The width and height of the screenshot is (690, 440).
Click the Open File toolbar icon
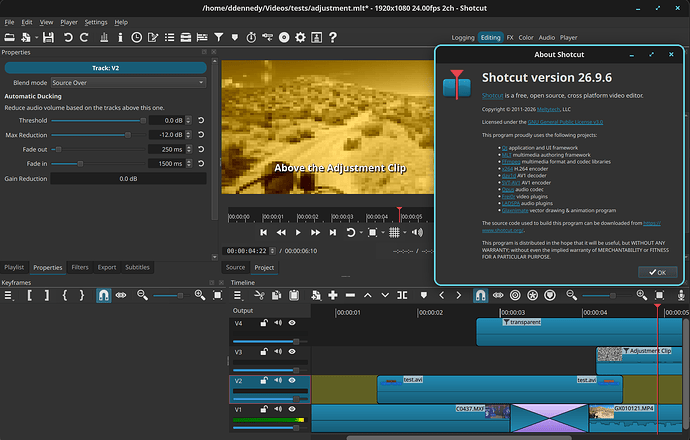pos(9,37)
